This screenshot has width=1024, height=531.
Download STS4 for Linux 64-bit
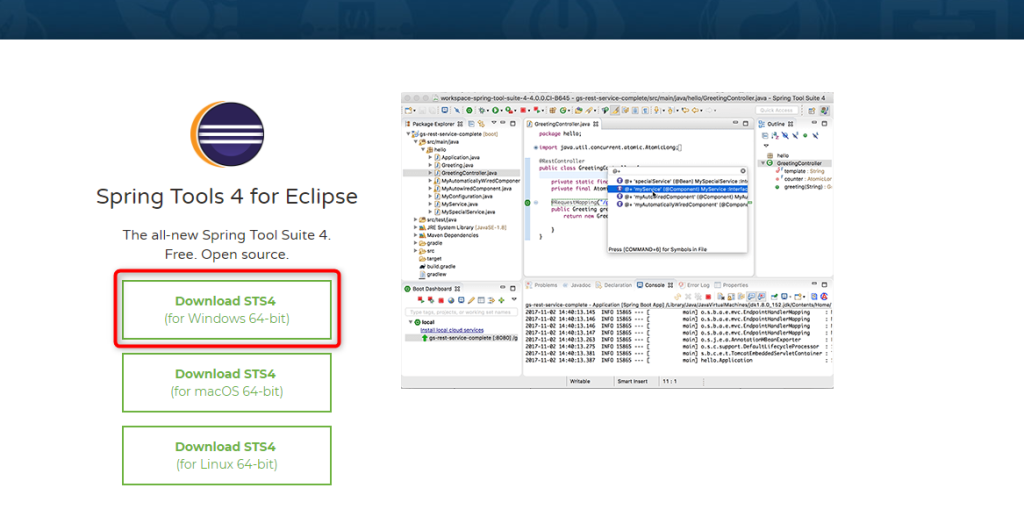click(x=227, y=455)
